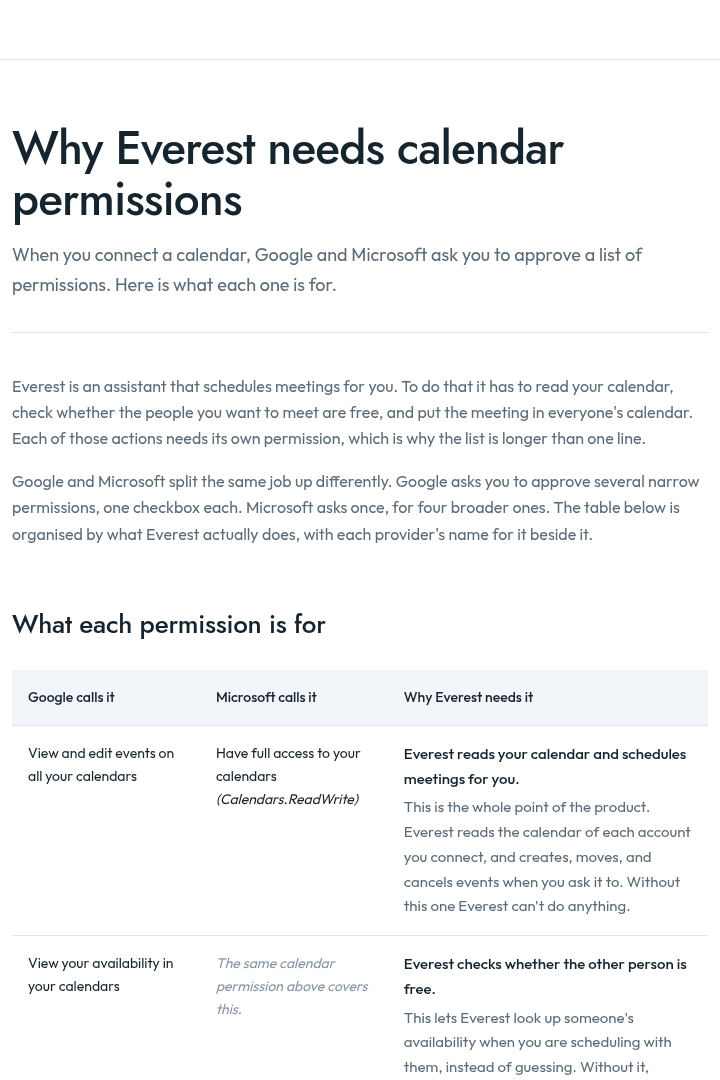The height and width of the screenshot is (1080, 720).
Task: Select the 'Why Everest needs it' column header
Action: pos(468,697)
